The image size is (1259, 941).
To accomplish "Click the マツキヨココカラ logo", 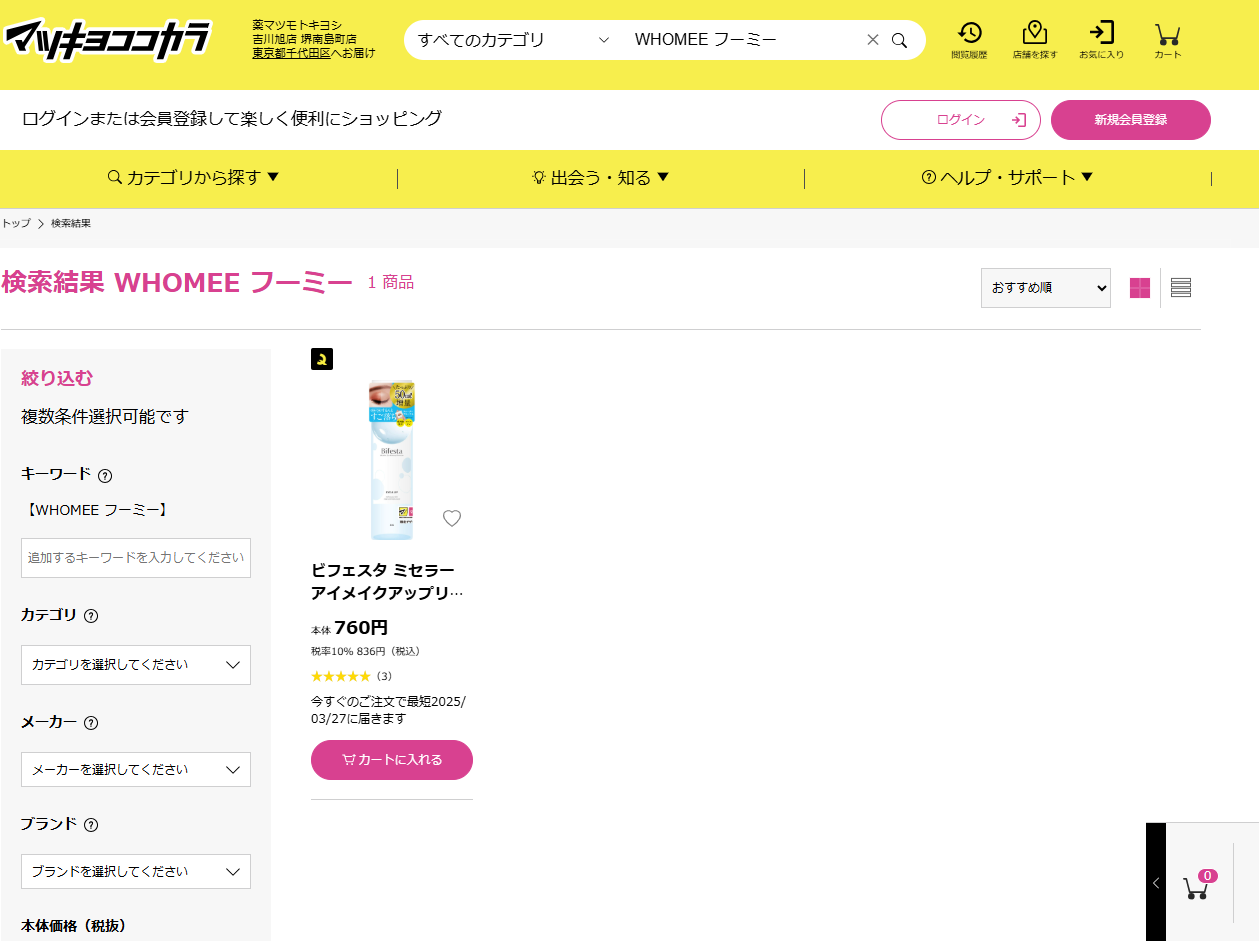I will [108, 40].
